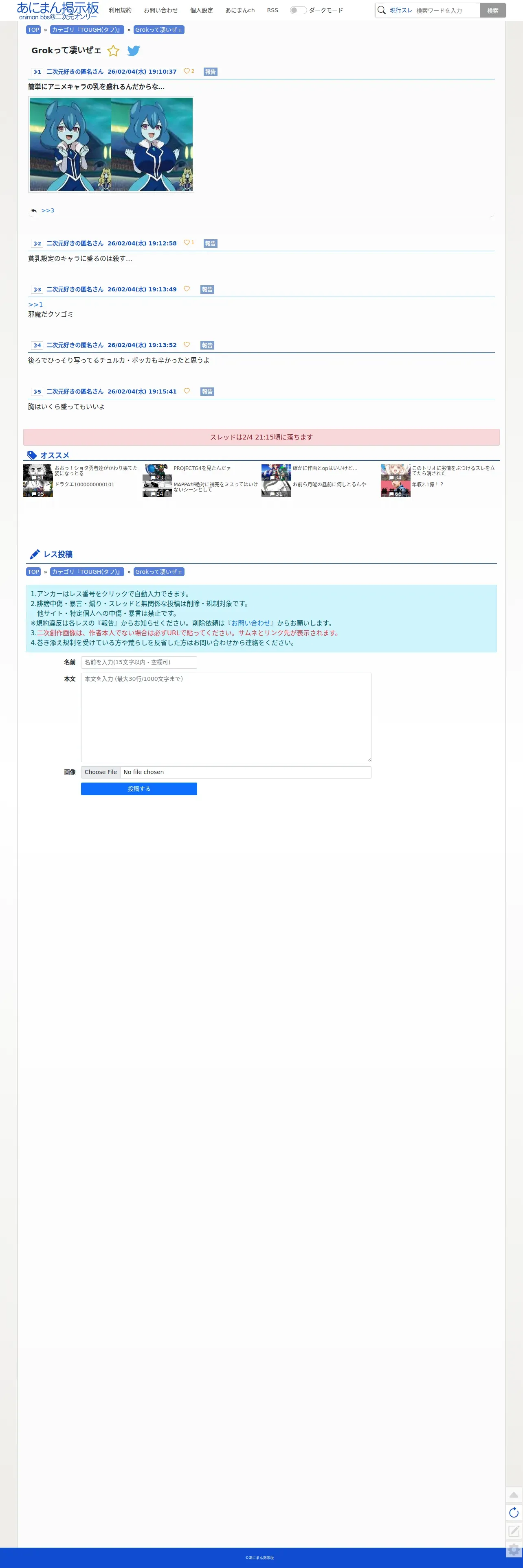
Task: Open the recommended thread お前ら月曜の昼前に何しとるんや
Action: pyautogui.click(x=329, y=485)
